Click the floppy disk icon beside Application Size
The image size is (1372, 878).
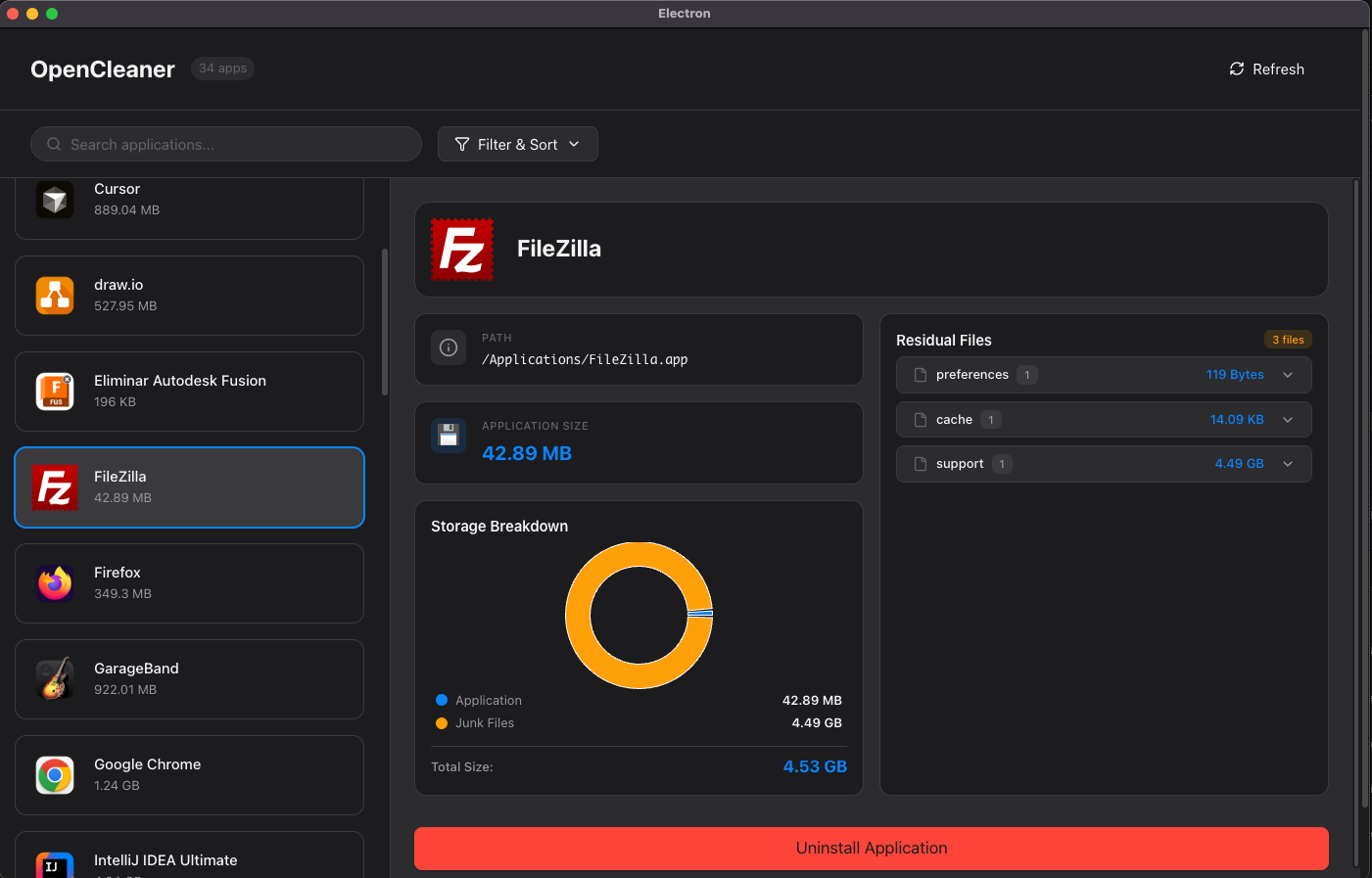click(x=449, y=436)
